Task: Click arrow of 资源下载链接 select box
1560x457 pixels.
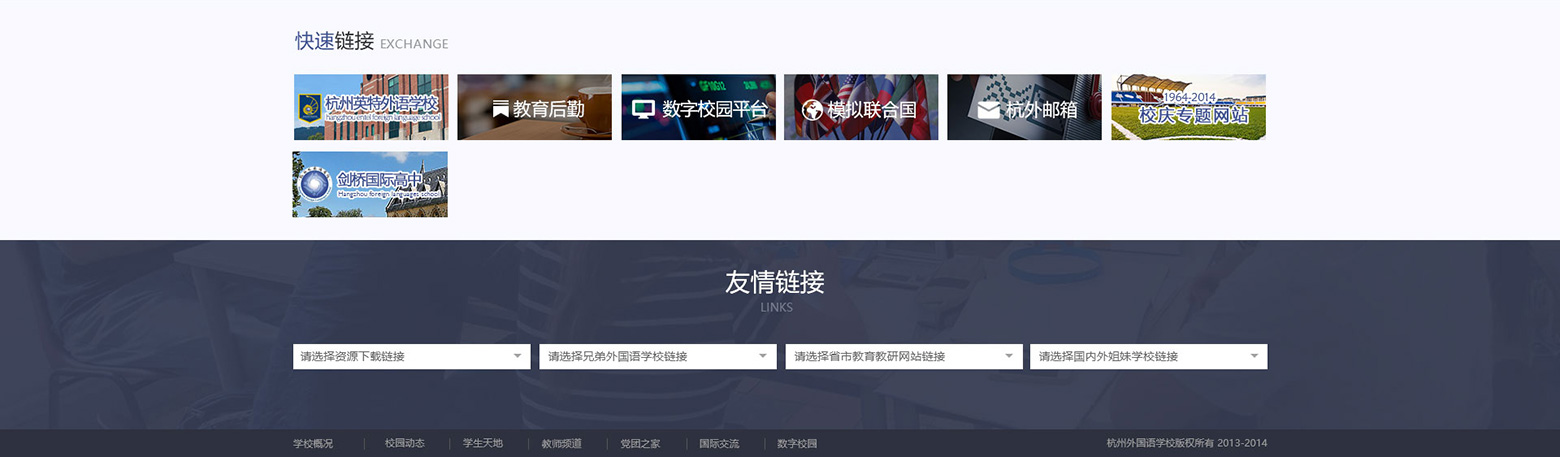Action: coord(517,356)
